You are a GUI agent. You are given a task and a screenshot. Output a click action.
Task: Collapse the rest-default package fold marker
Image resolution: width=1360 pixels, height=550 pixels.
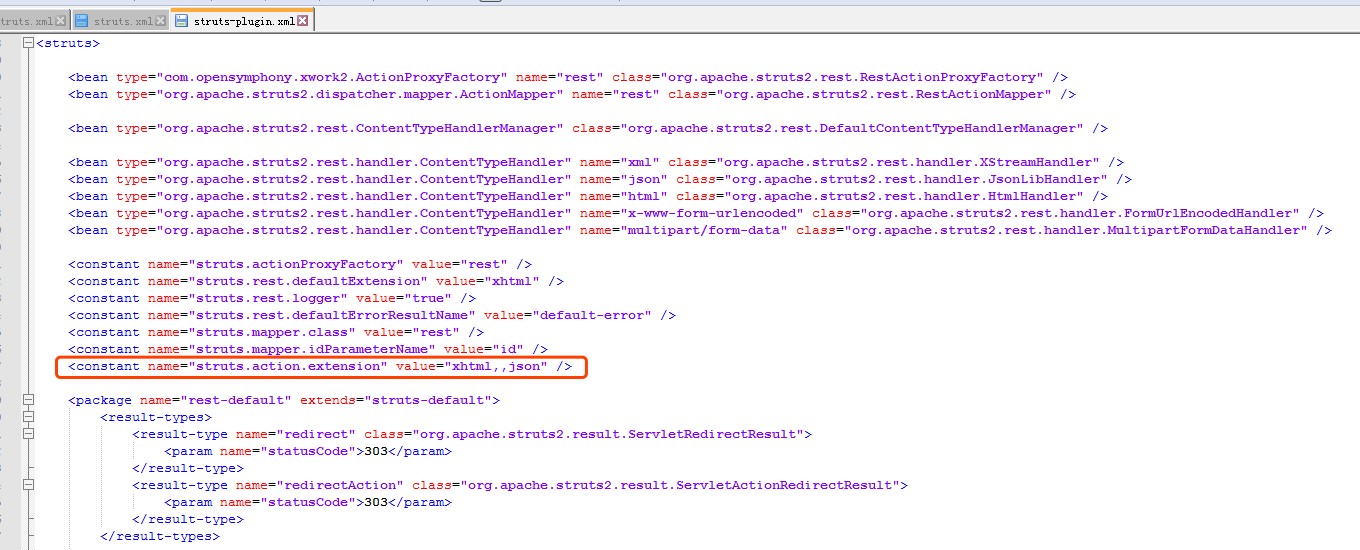[28, 400]
